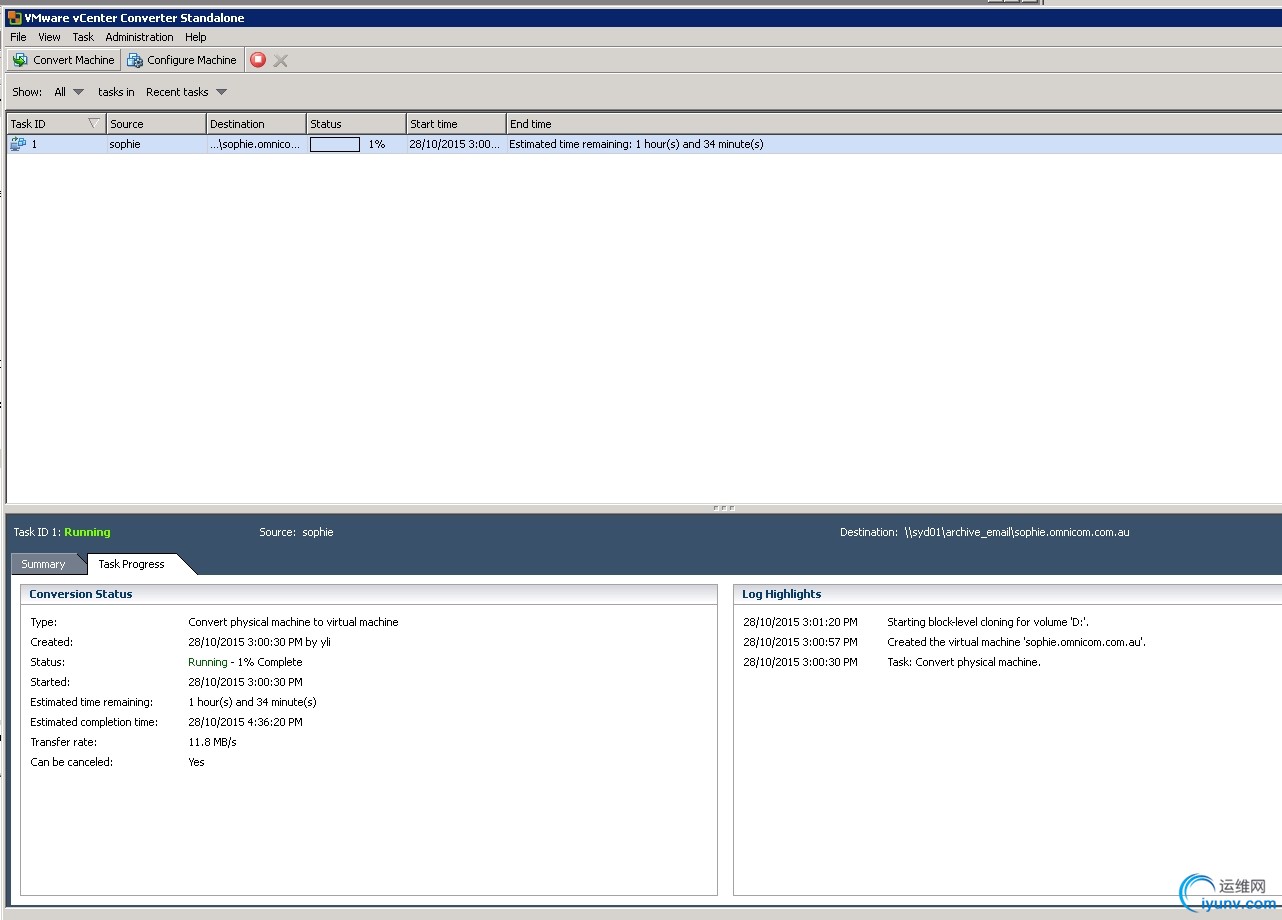Click the 'Yes' value for Can be canceled
The image size is (1282, 920).
click(x=196, y=762)
